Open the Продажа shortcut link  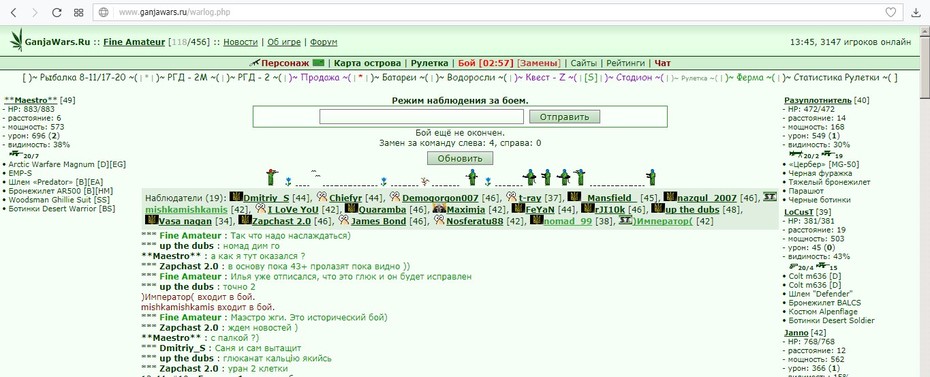point(319,78)
